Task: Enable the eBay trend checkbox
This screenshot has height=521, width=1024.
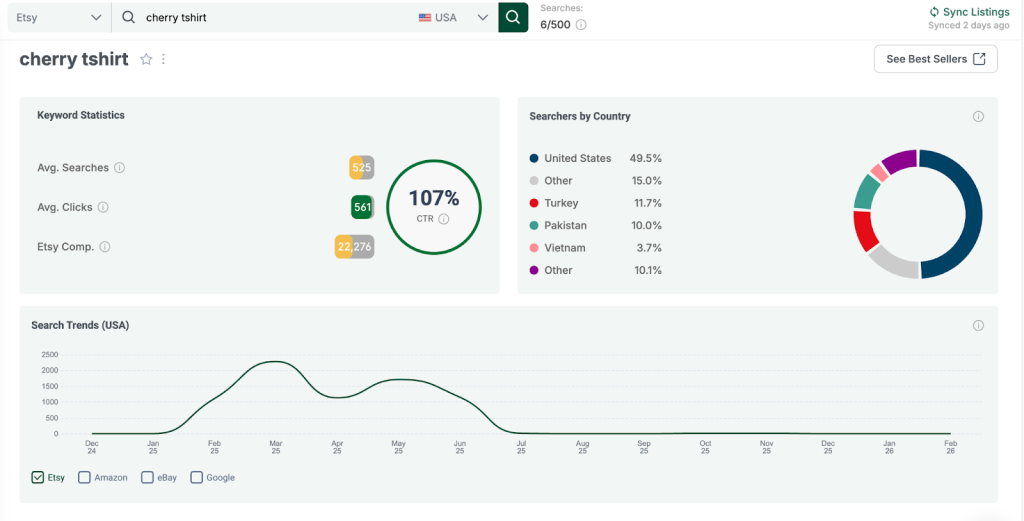Action: pyautogui.click(x=147, y=478)
